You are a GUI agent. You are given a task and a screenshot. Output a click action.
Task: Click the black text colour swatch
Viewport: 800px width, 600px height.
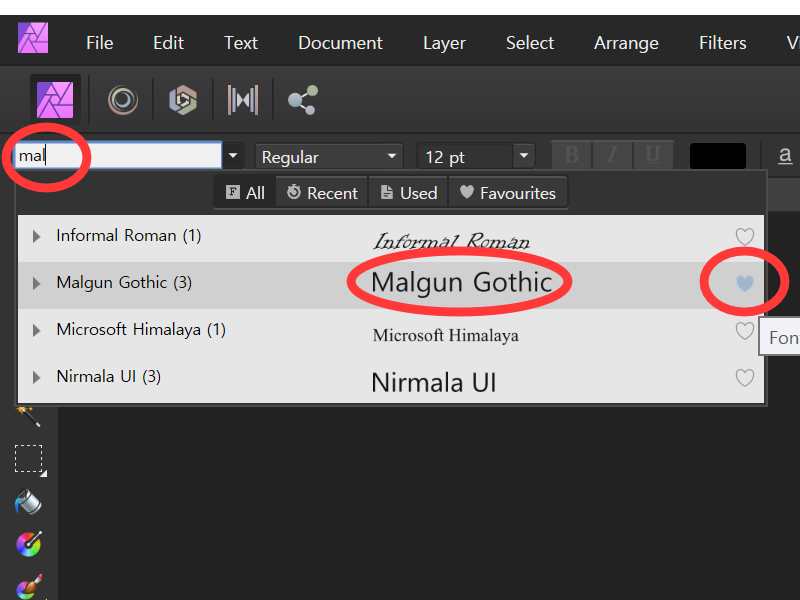pyautogui.click(x=717, y=156)
